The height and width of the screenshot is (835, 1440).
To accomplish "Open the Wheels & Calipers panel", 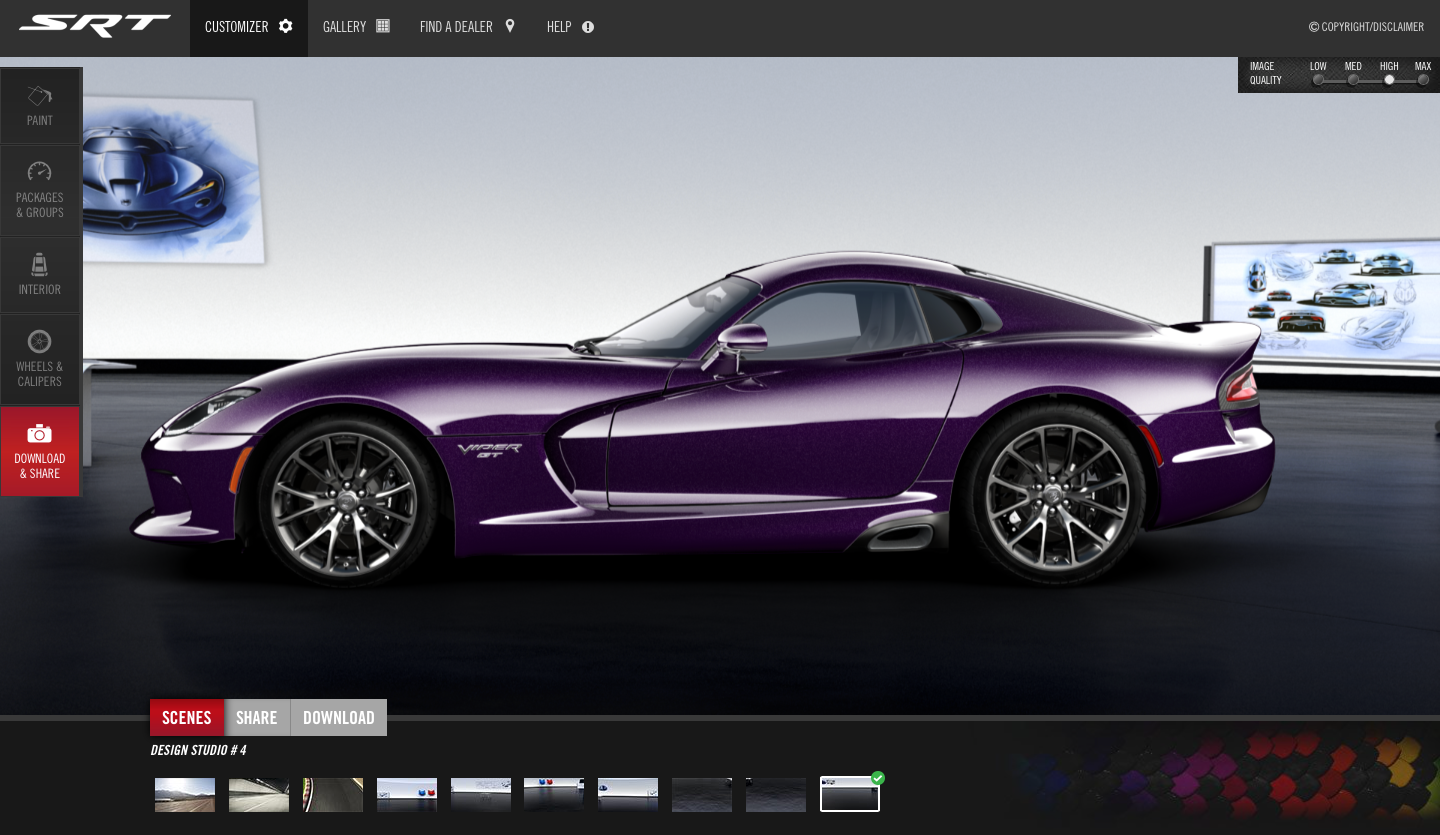I will click(40, 359).
